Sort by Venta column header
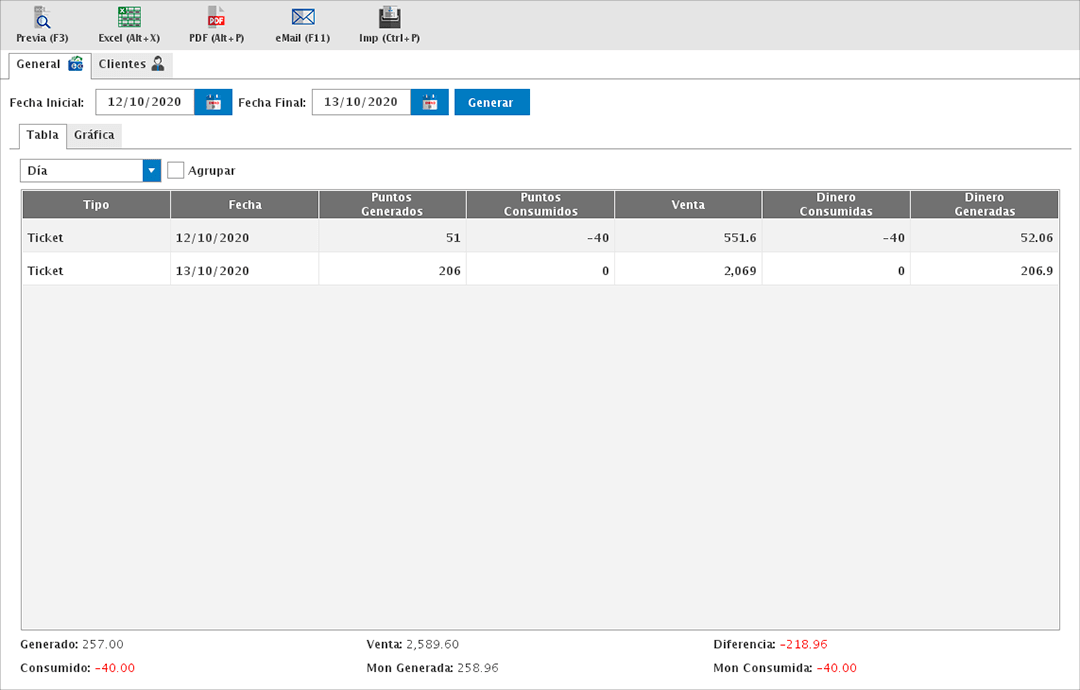This screenshot has height=690, width=1080. tap(688, 205)
